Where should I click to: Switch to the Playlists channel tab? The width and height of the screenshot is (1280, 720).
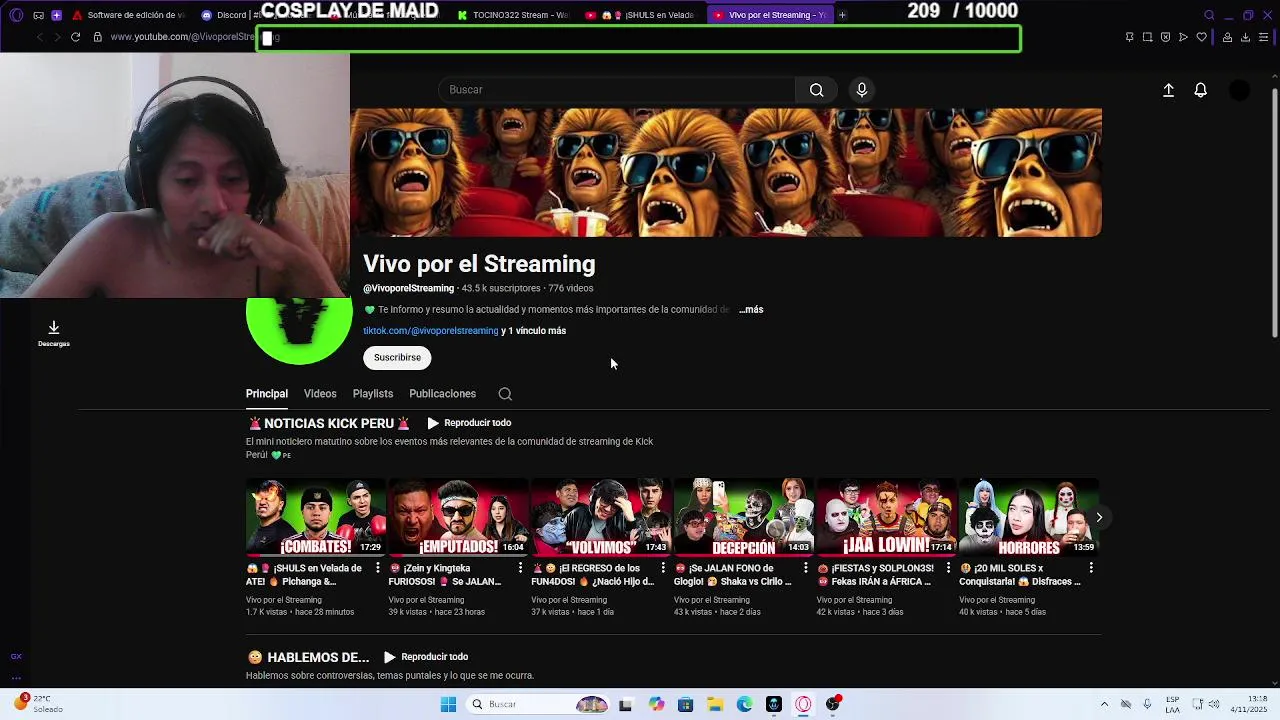[373, 394]
